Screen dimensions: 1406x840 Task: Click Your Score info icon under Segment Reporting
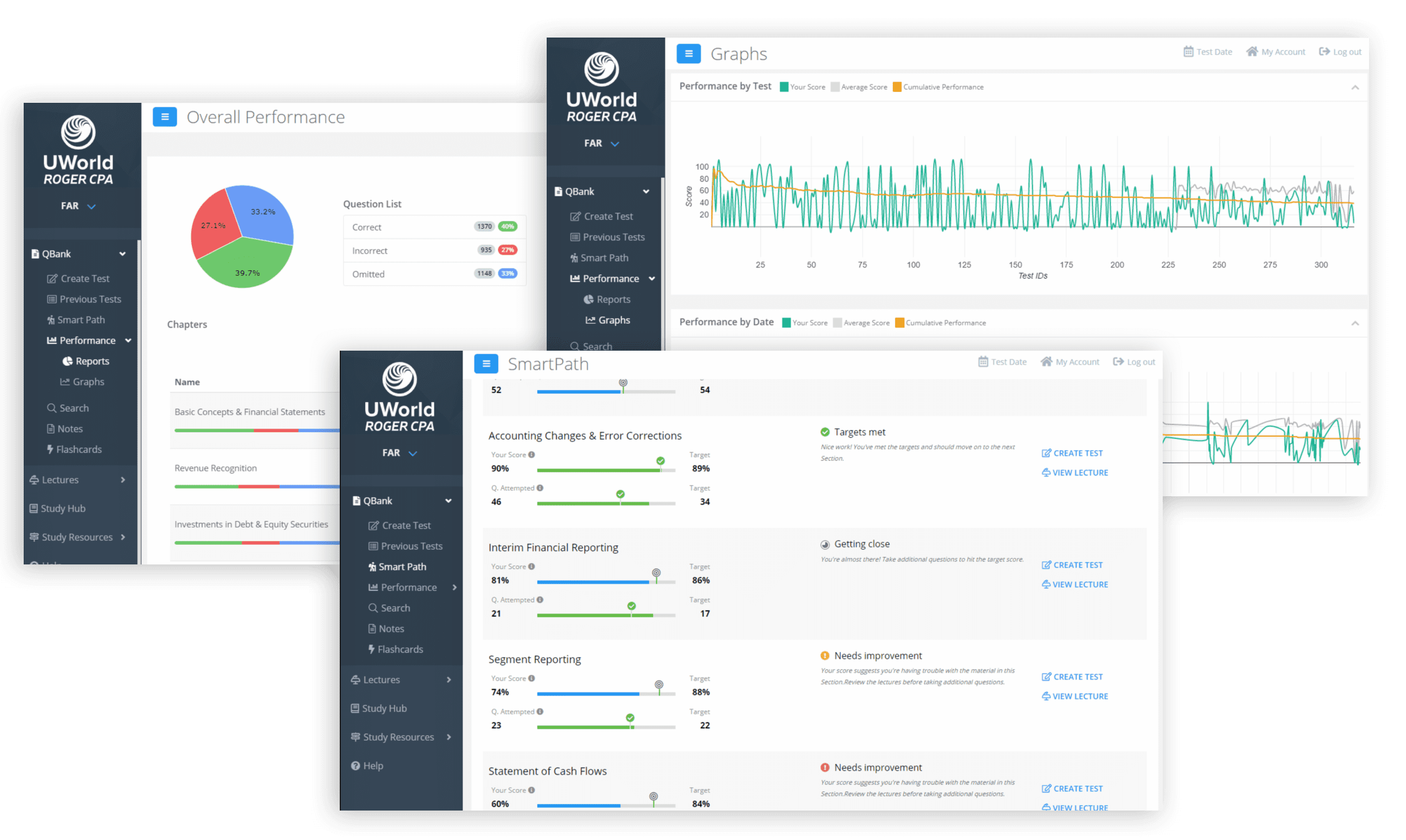pyautogui.click(x=532, y=678)
